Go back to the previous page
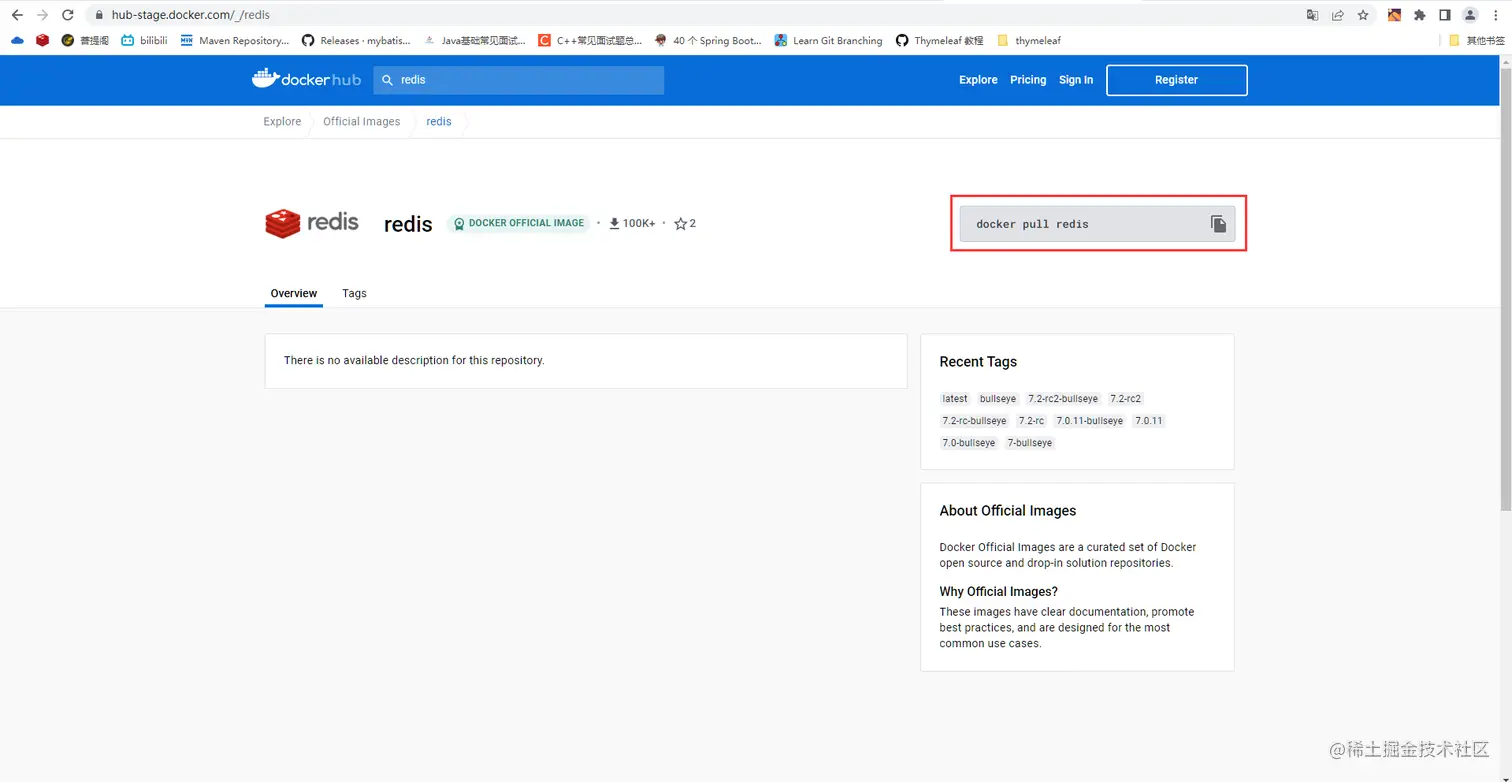The width and height of the screenshot is (1512, 782). point(17,15)
